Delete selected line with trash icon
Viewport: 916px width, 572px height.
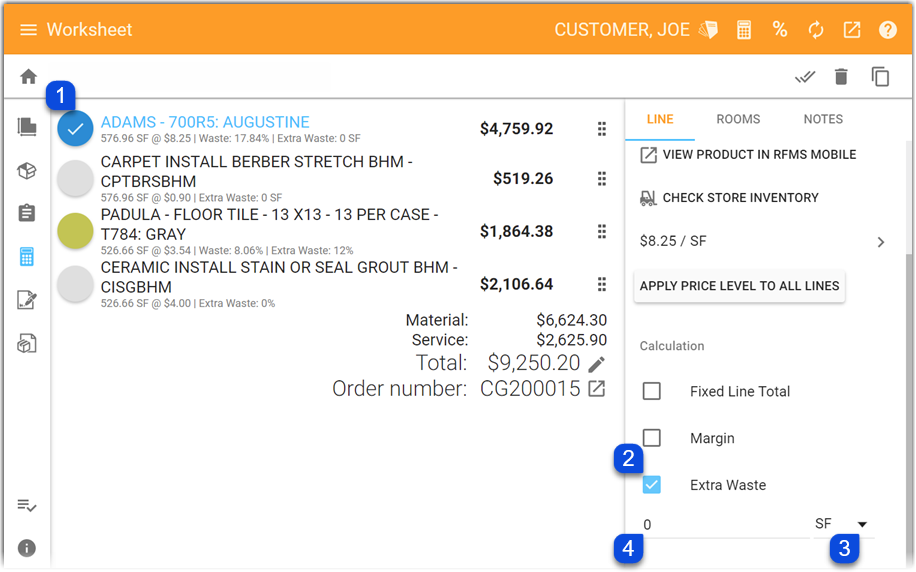point(841,77)
